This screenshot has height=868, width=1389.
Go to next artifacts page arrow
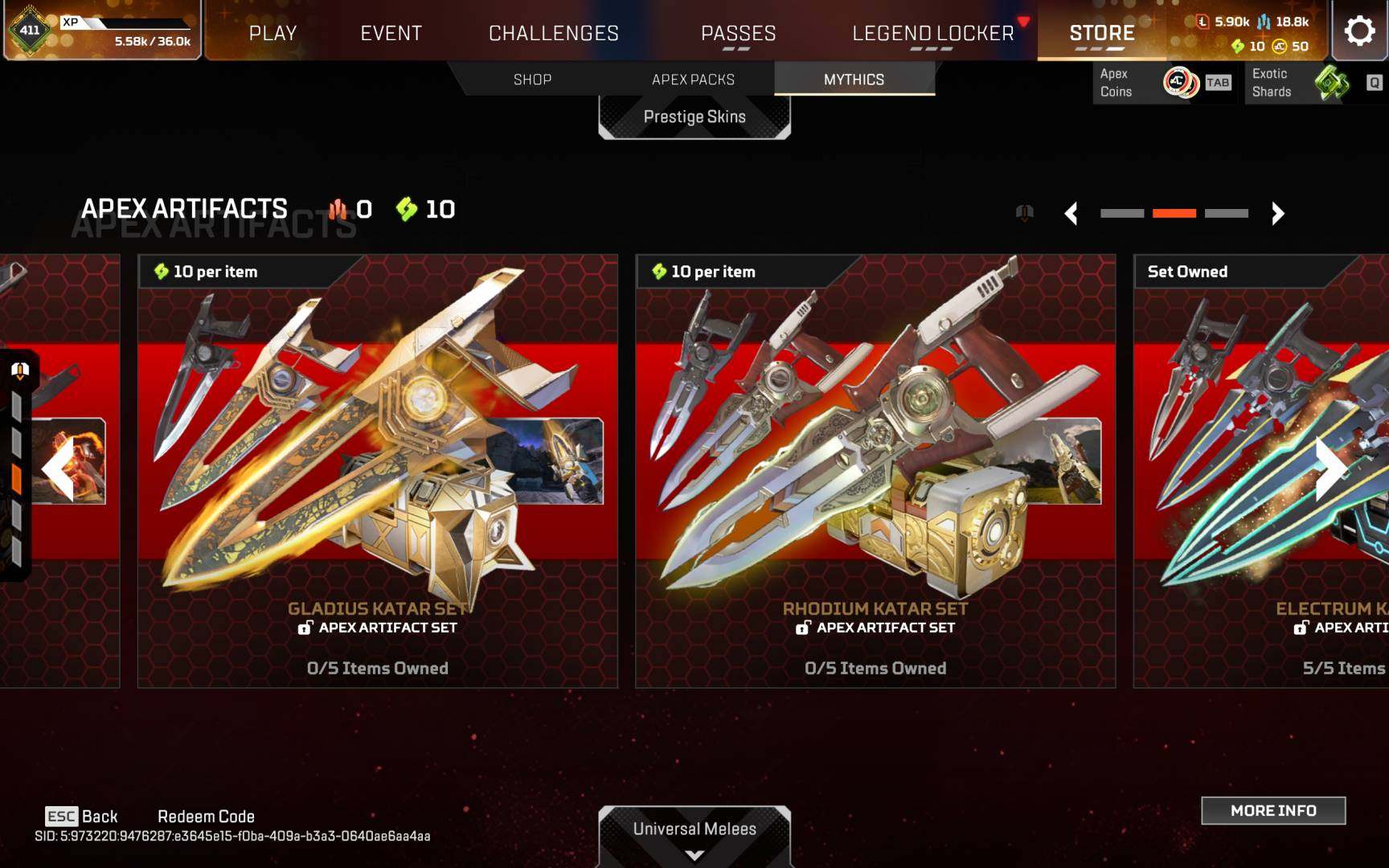(x=1277, y=214)
